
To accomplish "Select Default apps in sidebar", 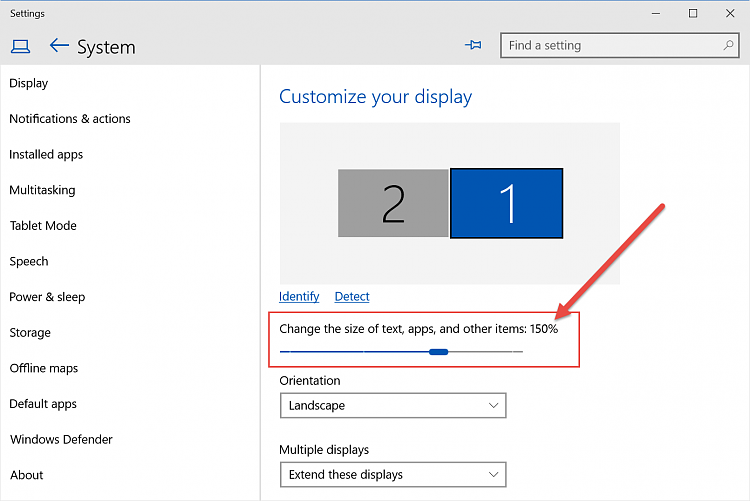I will pyautogui.click(x=43, y=404).
